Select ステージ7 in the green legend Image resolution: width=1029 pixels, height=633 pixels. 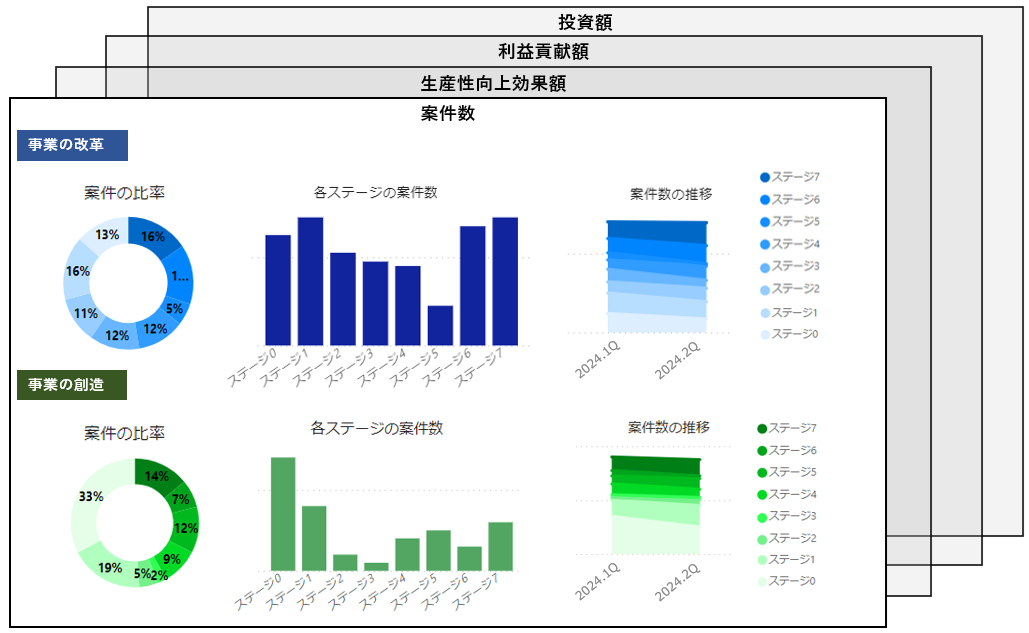pos(787,428)
